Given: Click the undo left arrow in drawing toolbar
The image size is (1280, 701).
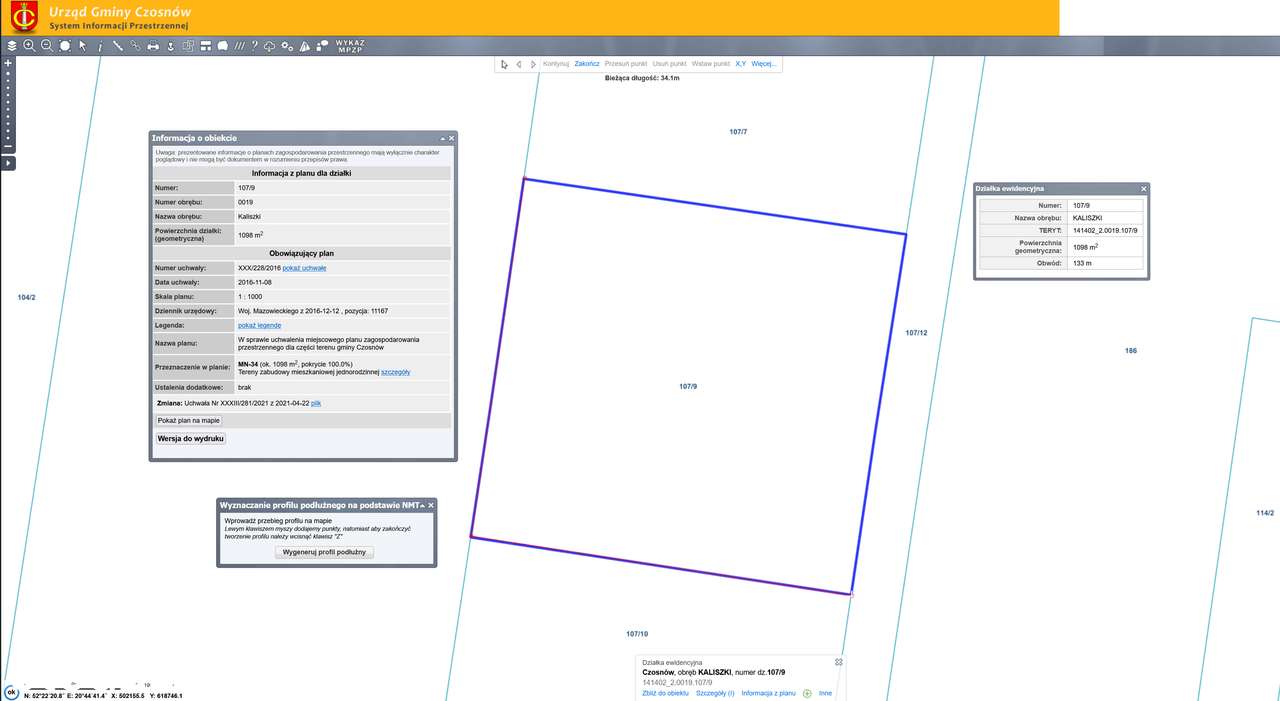Looking at the screenshot, I should click(519, 64).
